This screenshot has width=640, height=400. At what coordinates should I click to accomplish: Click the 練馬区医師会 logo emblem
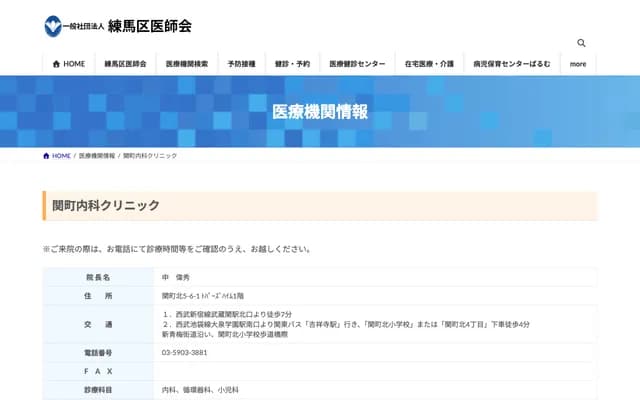coord(52,26)
